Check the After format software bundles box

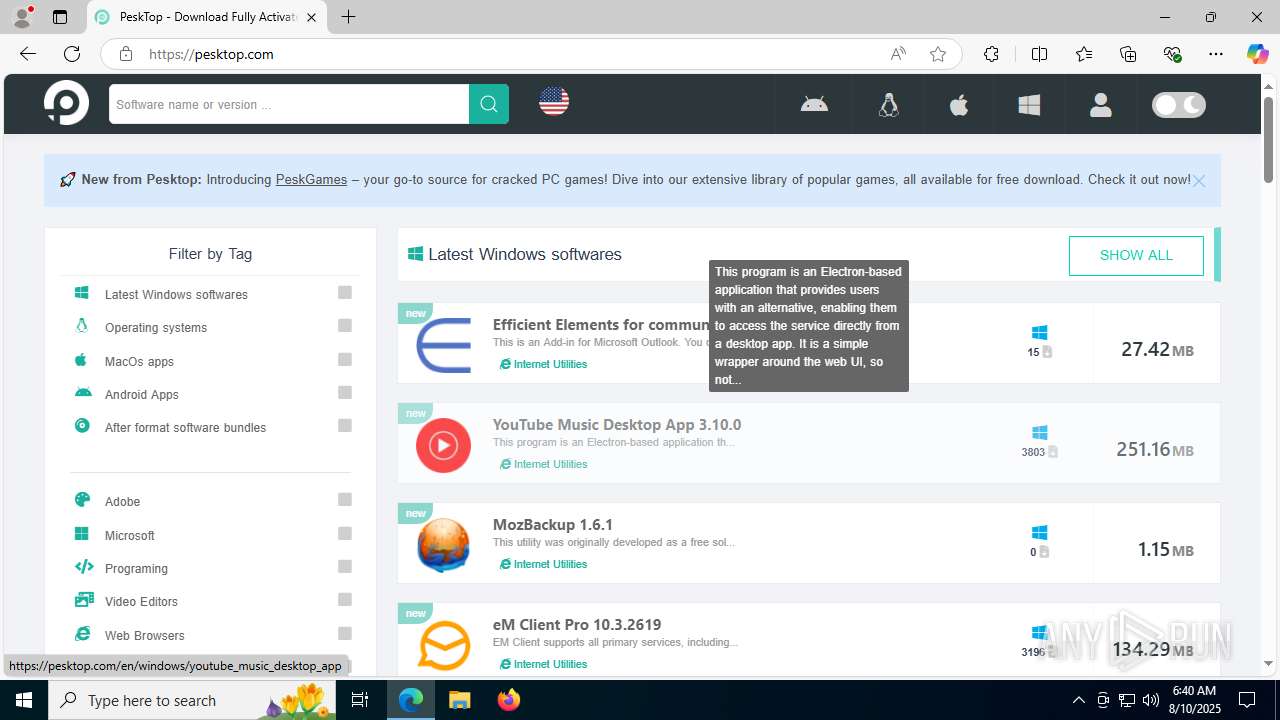(x=345, y=425)
